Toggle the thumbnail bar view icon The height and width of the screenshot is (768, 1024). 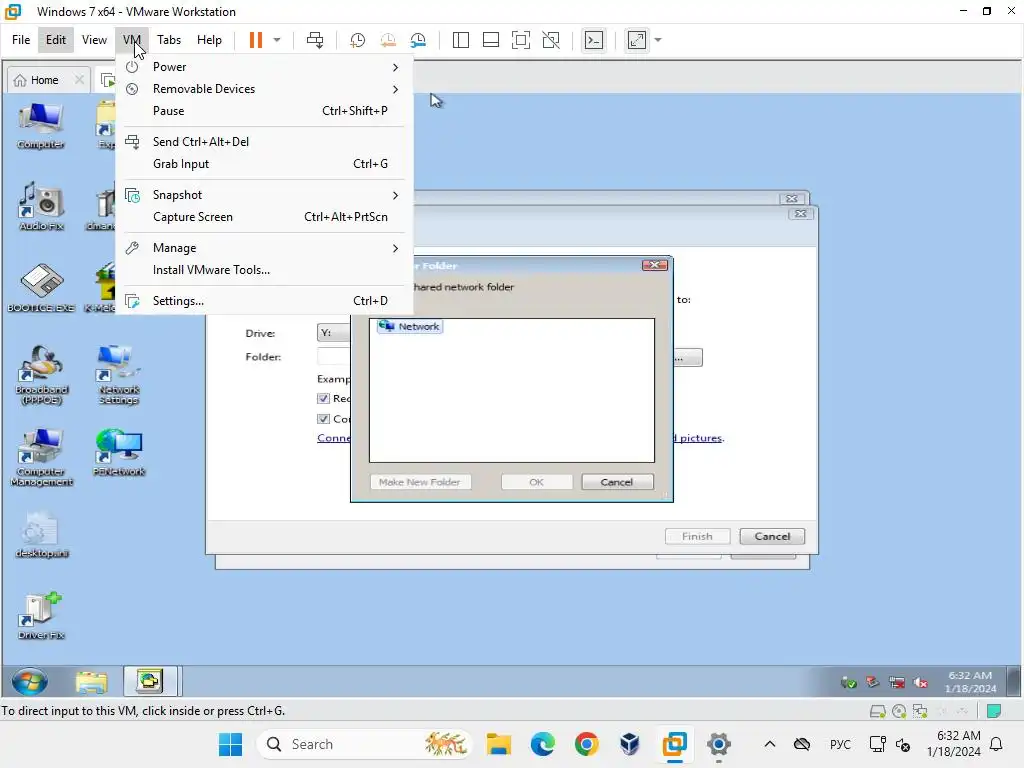[490, 40]
